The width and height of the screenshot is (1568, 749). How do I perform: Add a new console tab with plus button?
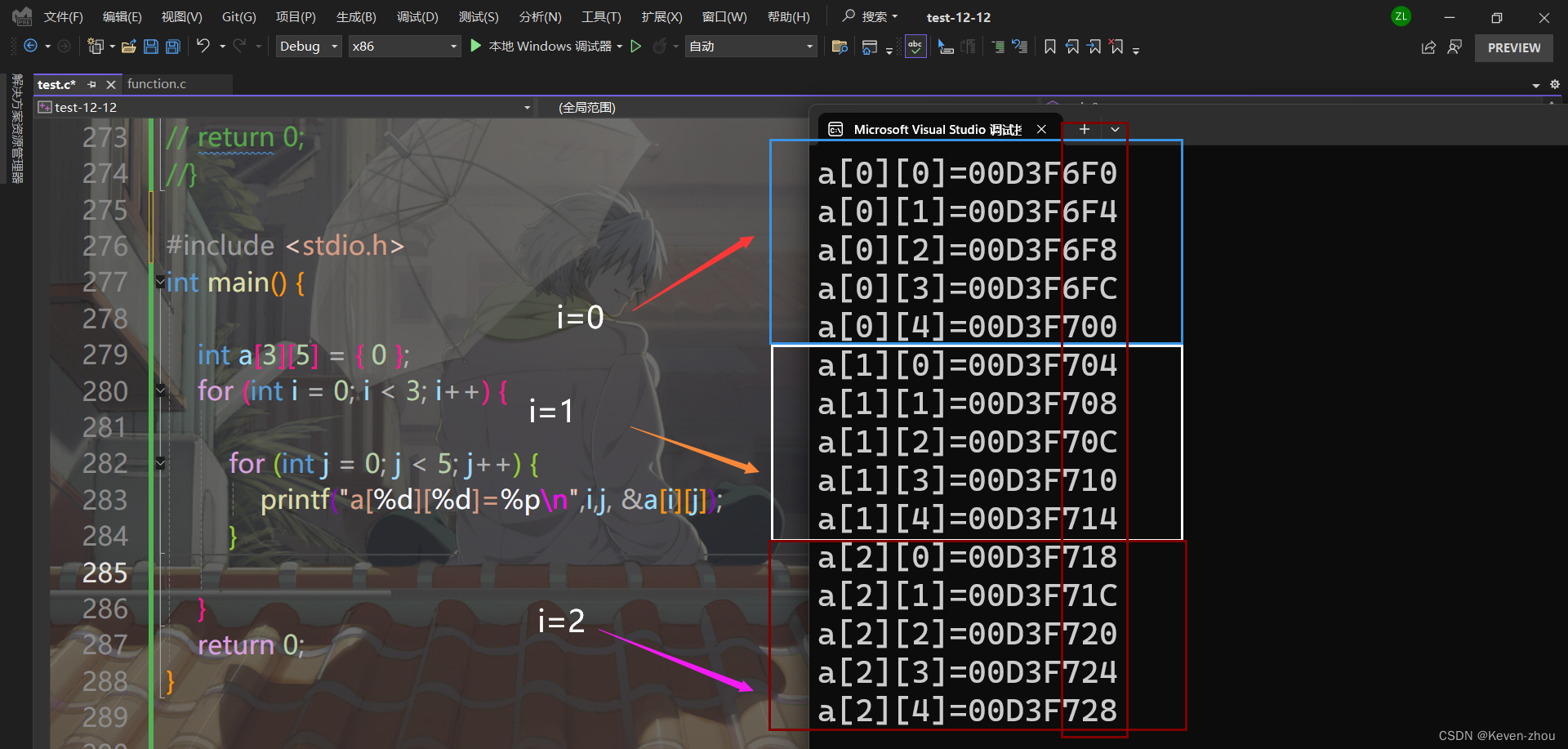pyautogui.click(x=1085, y=129)
